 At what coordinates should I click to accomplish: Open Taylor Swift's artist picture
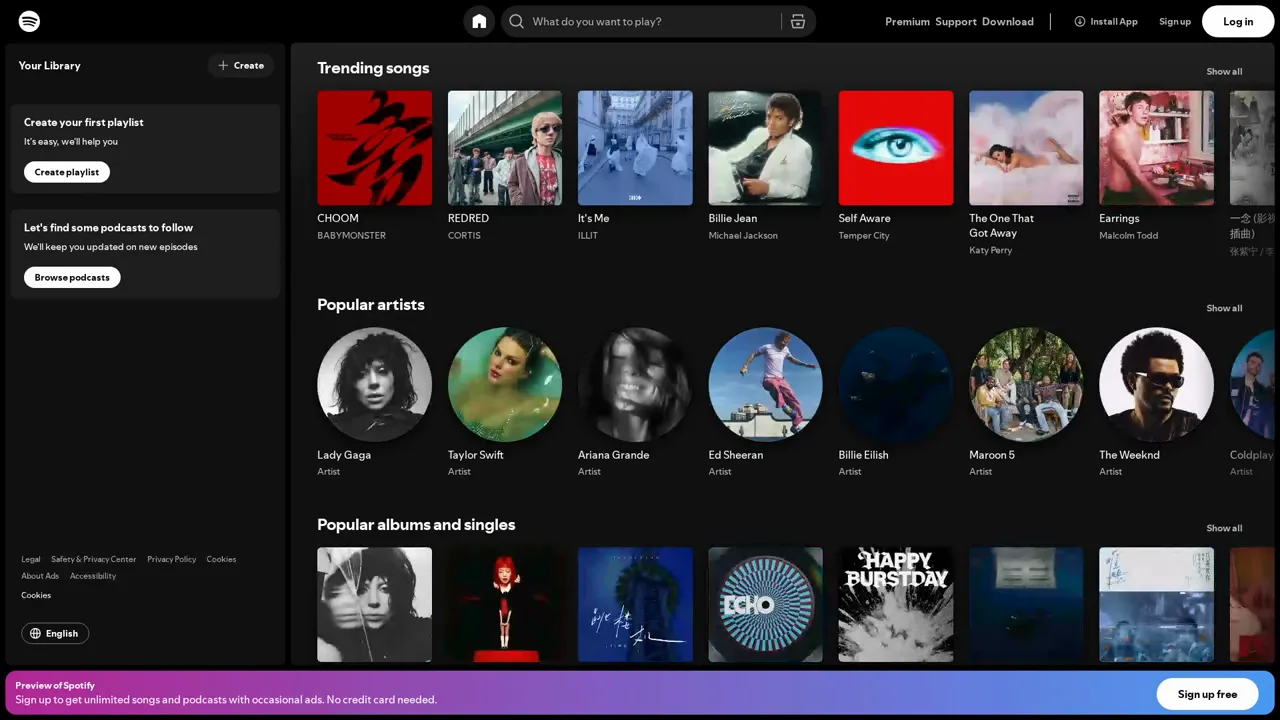pos(505,384)
